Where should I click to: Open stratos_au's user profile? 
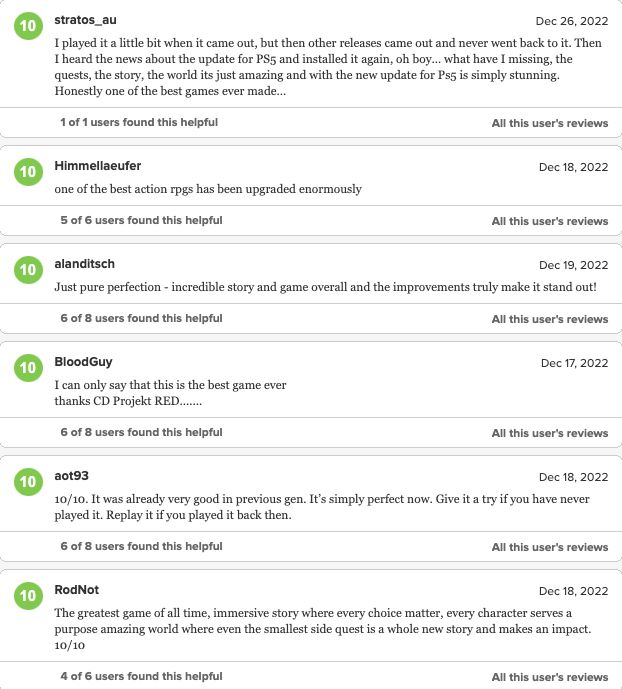85,20
